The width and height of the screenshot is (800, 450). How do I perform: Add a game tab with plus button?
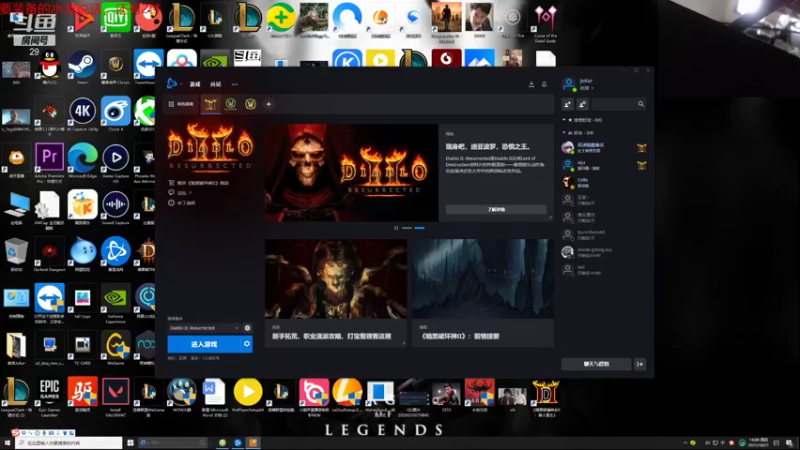click(x=268, y=104)
